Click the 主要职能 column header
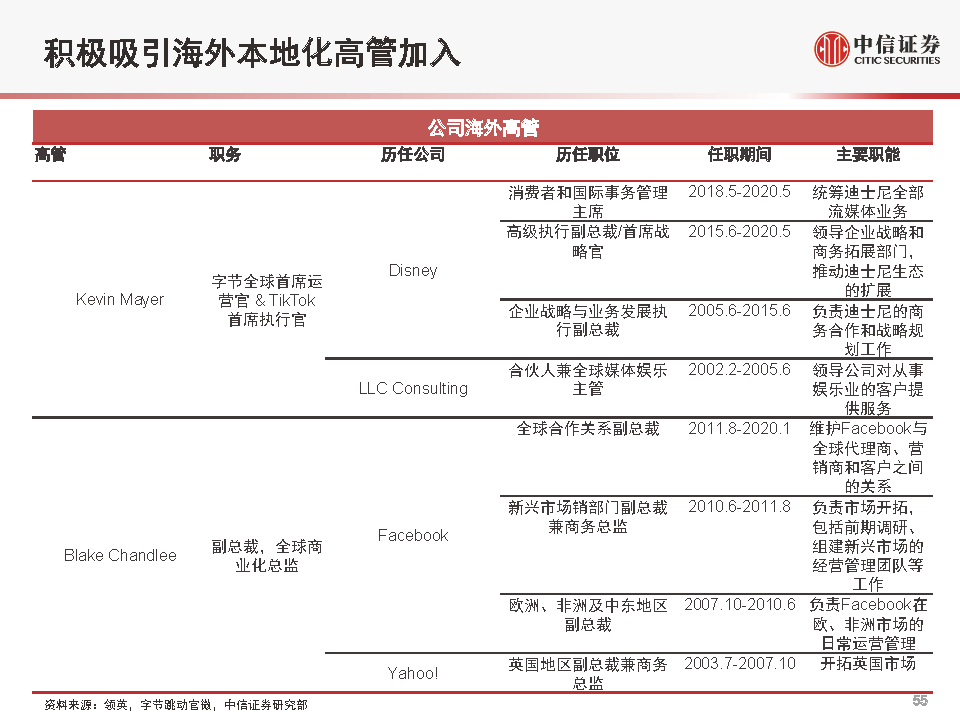This screenshot has width=960, height=728. click(x=868, y=154)
